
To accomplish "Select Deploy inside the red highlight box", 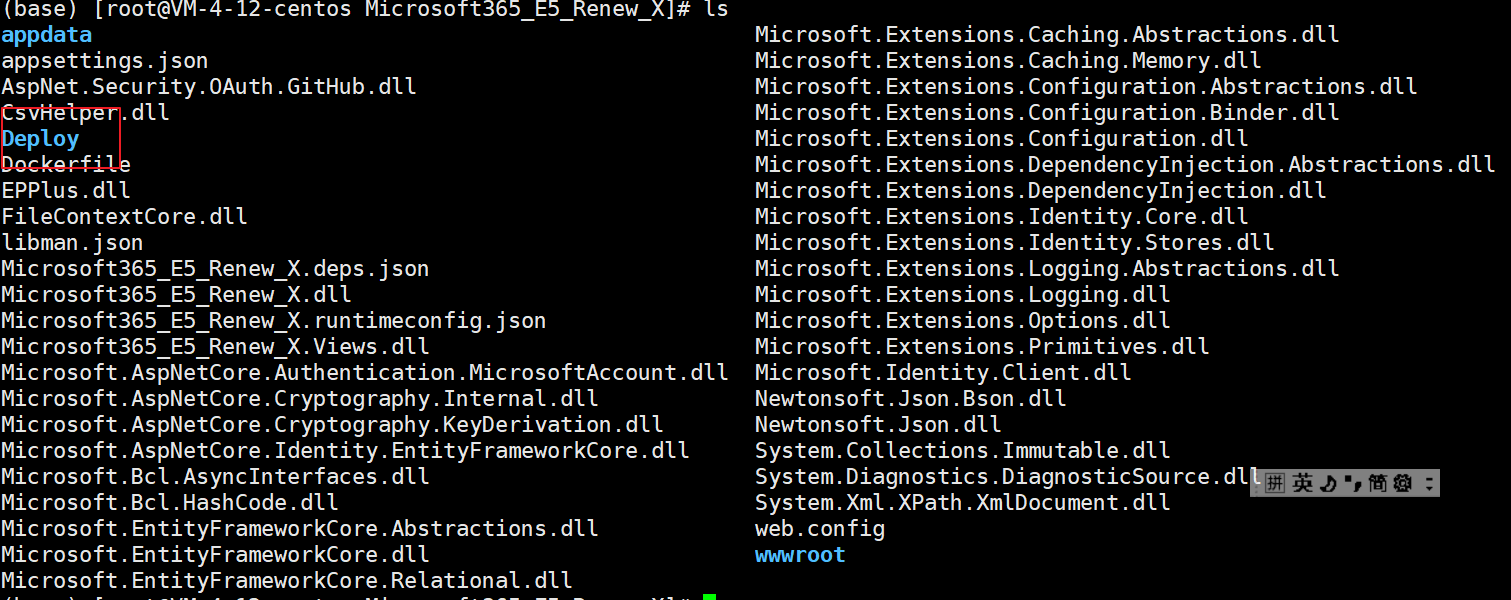I will [40, 138].
